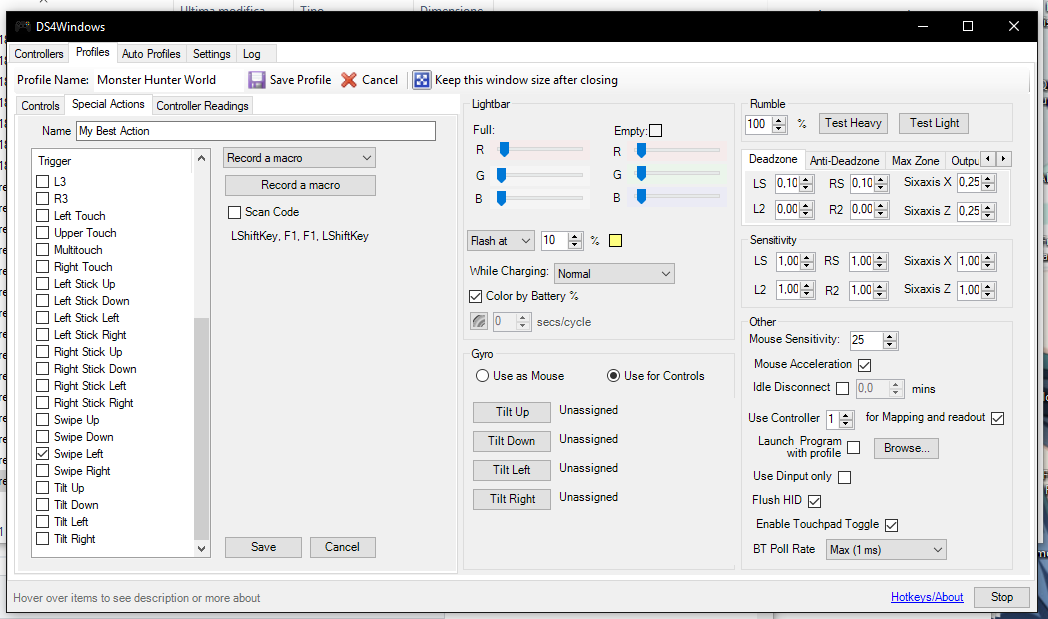Toggle the Mouse Acceleration checkbox
Viewport: 1048px width, 619px height.
pos(864,365)
